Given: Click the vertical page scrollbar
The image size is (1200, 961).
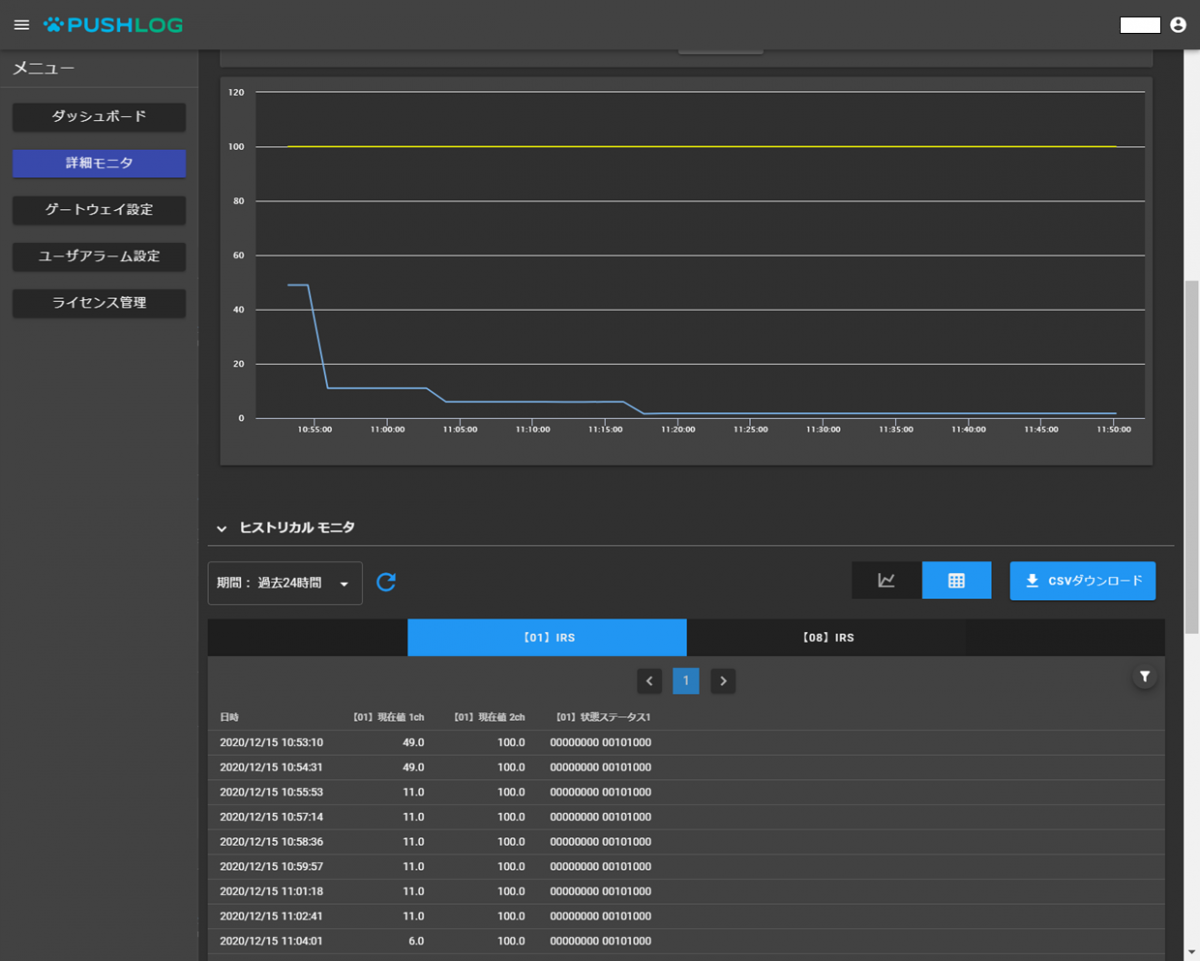Looking at the screenshot, I should 1191,455.
